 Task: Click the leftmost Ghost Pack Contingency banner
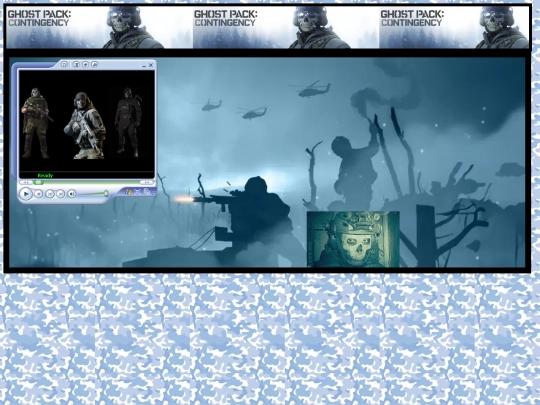point(99,28)
